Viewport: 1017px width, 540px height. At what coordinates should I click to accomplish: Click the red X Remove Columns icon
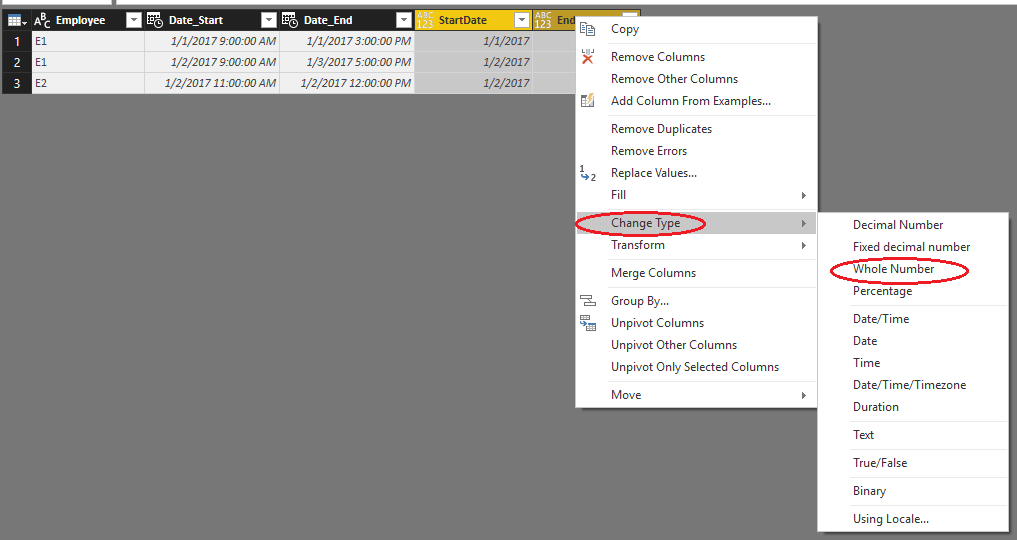tap(588, 57)
